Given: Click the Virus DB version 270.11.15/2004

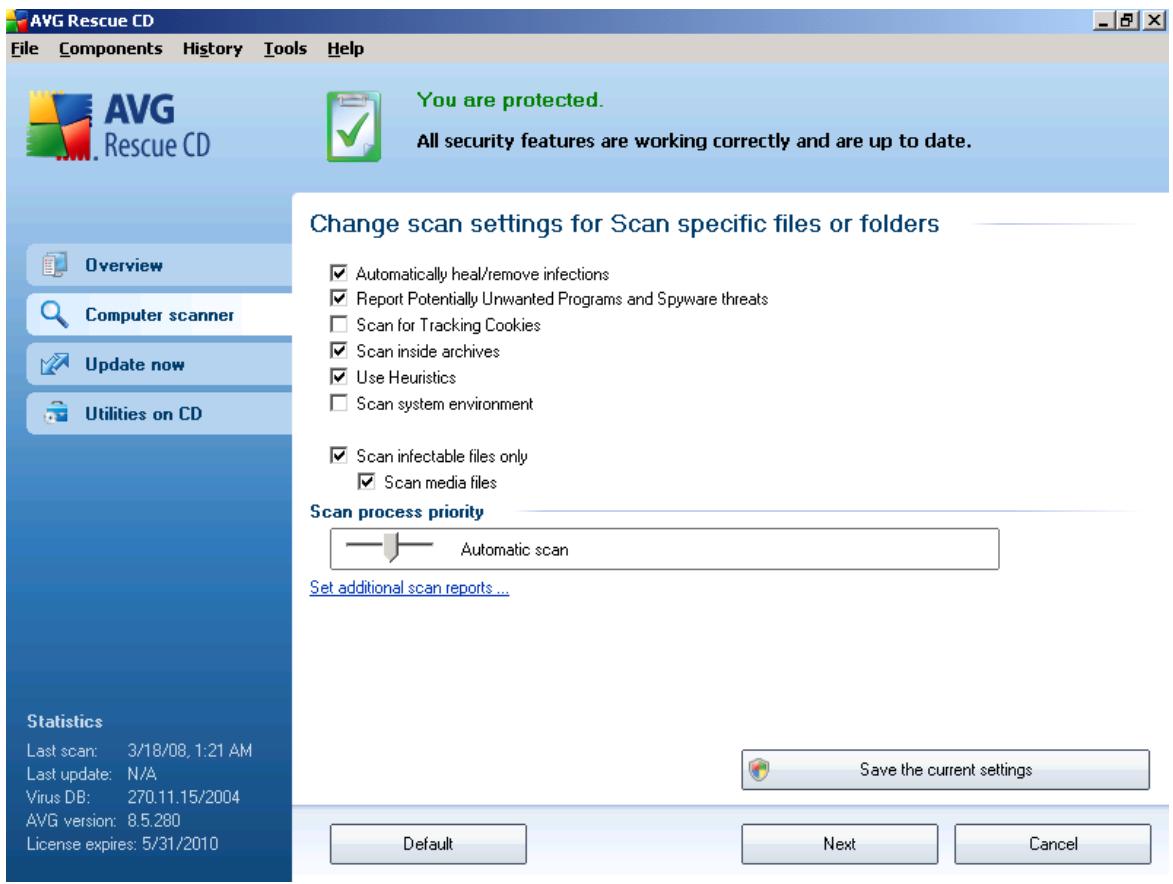Looking at the screenshot, I should [x=183, y=797].
